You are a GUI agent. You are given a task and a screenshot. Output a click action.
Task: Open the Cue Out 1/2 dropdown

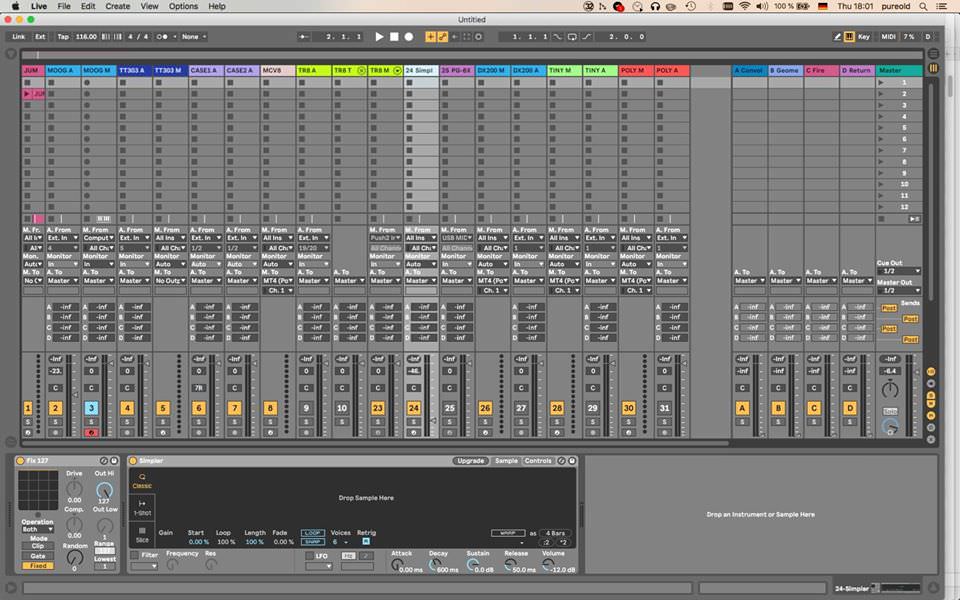click(x=899, y=271)
